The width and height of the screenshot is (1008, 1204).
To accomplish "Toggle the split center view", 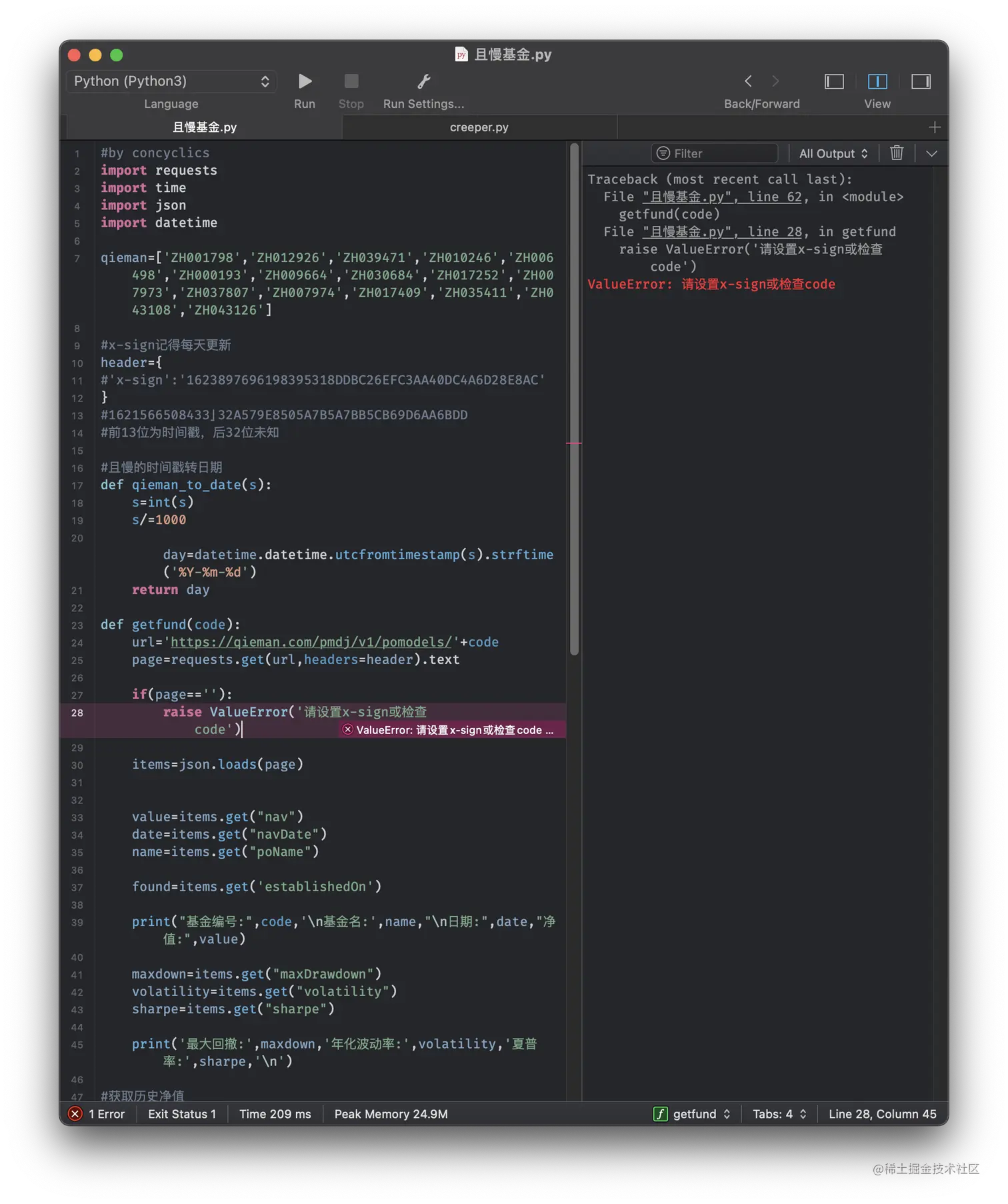I will point(877,81).
